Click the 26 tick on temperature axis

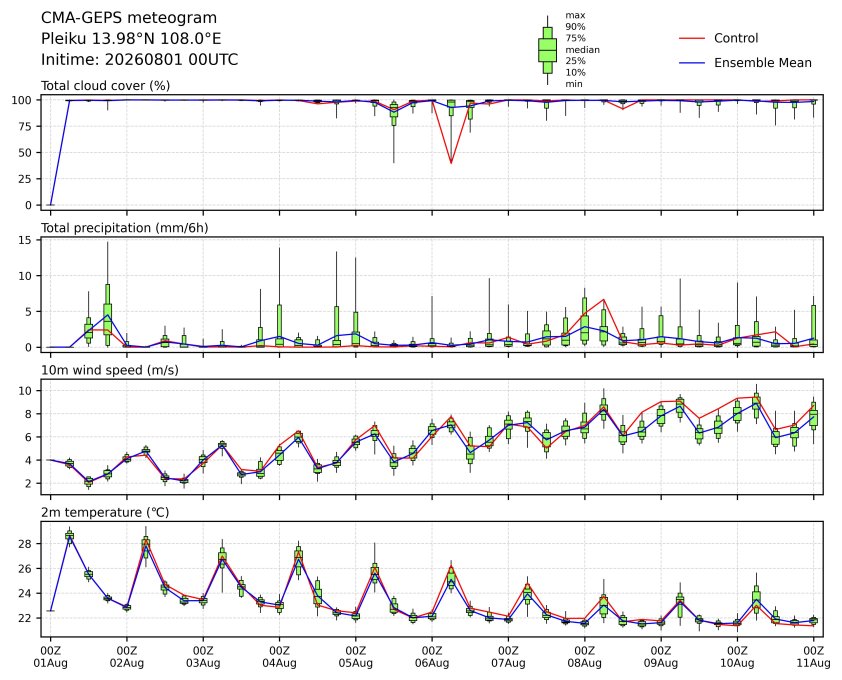[x=25, y=568]
